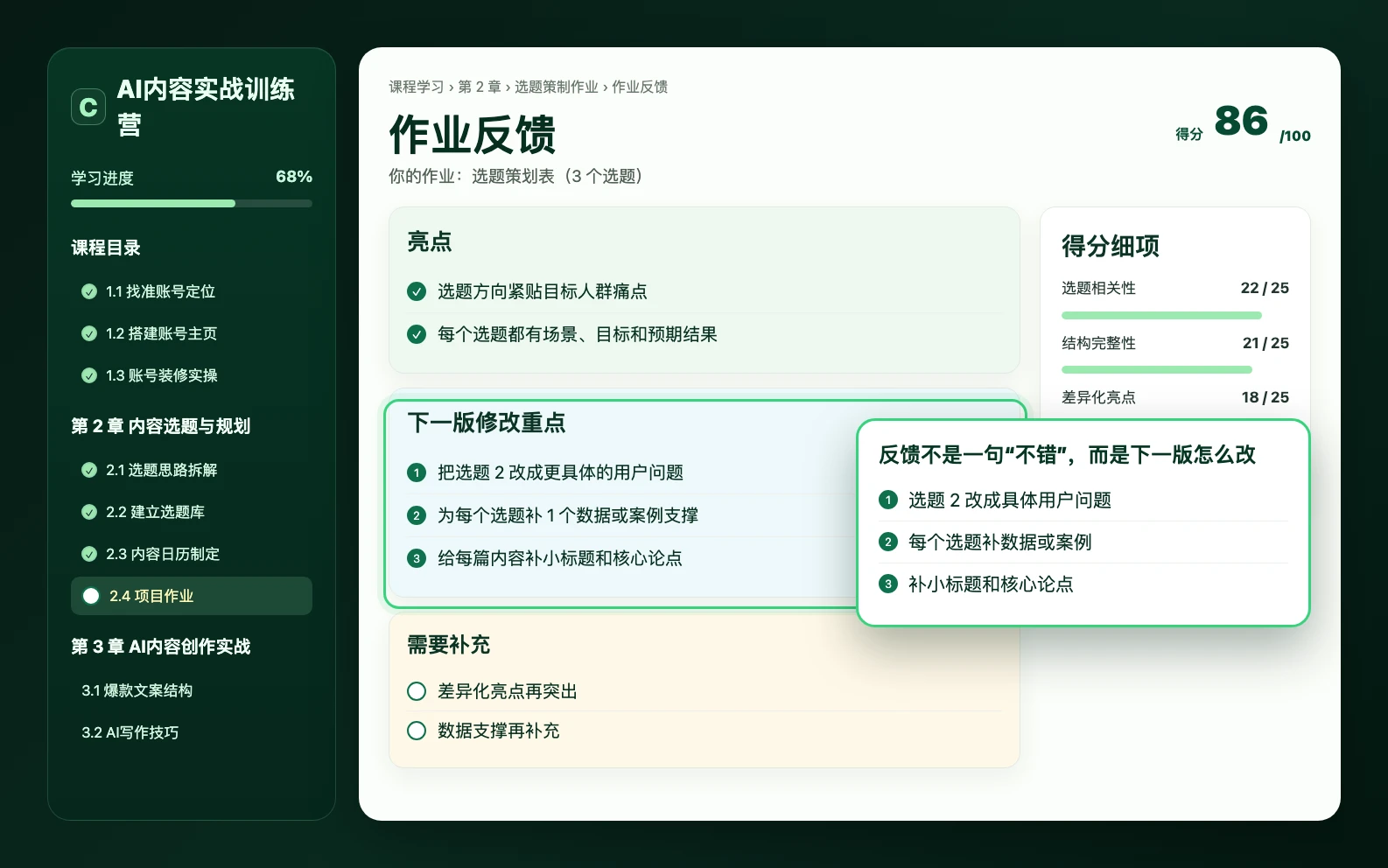Click the check icon beside 1.3 账号装修实操
This screenshot has height=868, width=1388.
(89, 375)
